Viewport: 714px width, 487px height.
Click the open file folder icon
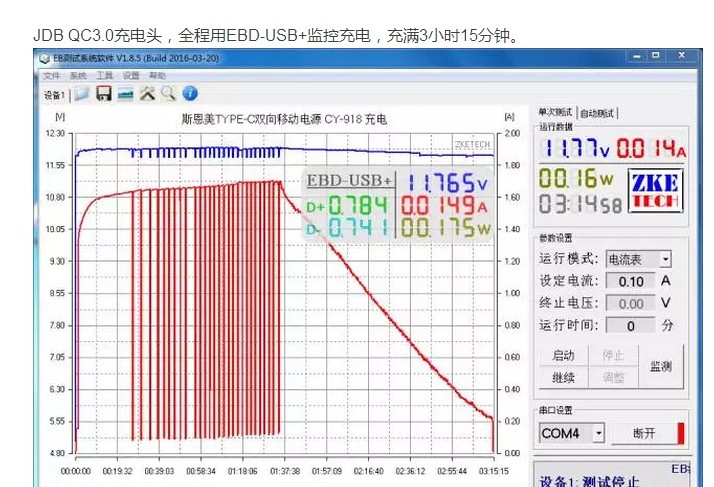pyautogui.click(x=81, y=94)
